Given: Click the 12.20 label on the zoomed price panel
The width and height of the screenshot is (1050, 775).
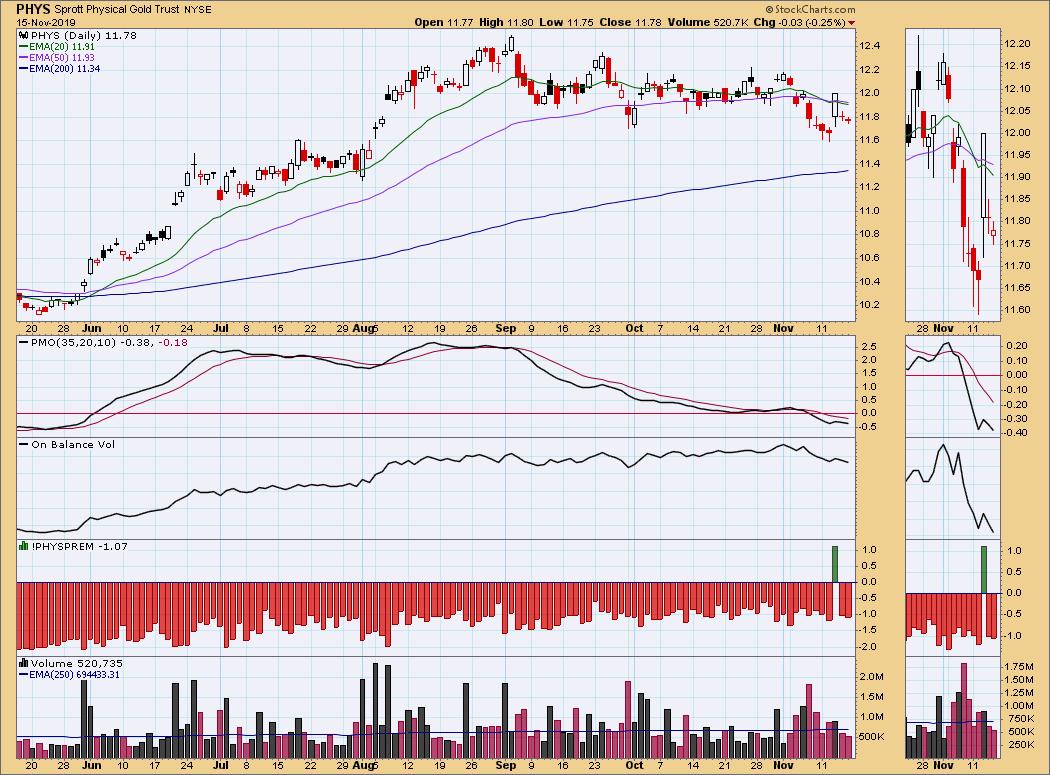Looking at the screenshot, I should 1017,44.
